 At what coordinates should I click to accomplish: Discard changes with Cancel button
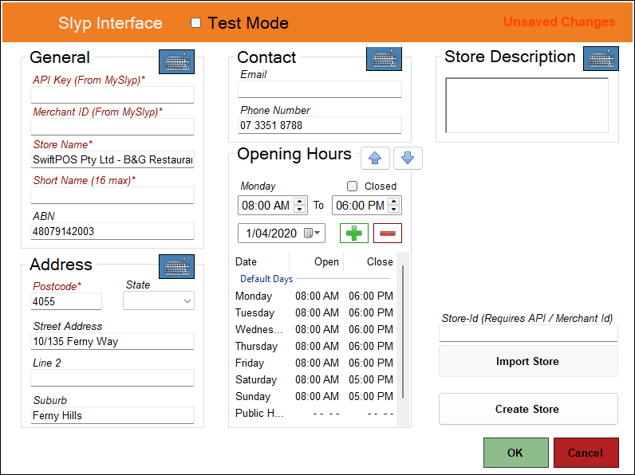(586, 452)
